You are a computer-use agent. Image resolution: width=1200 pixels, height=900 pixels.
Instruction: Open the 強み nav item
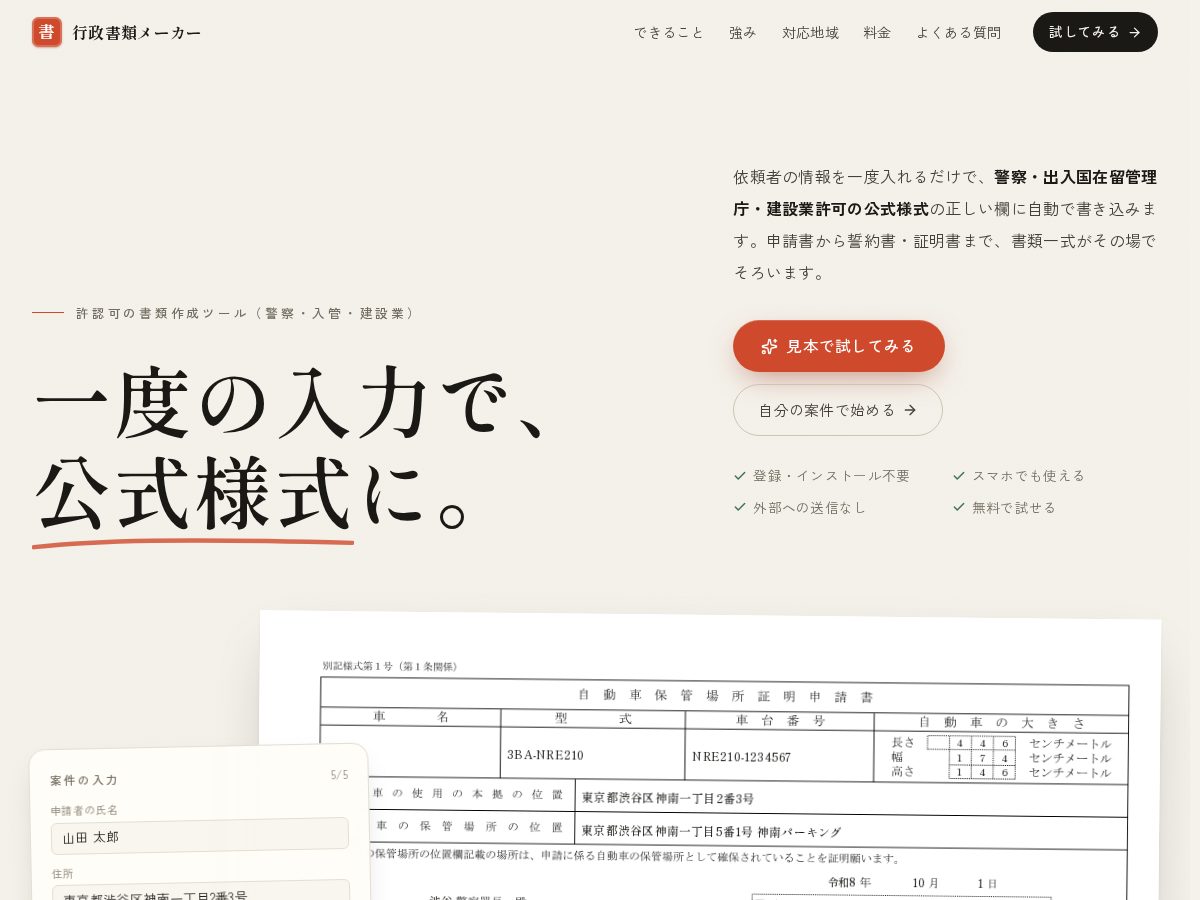pos(743,32)
